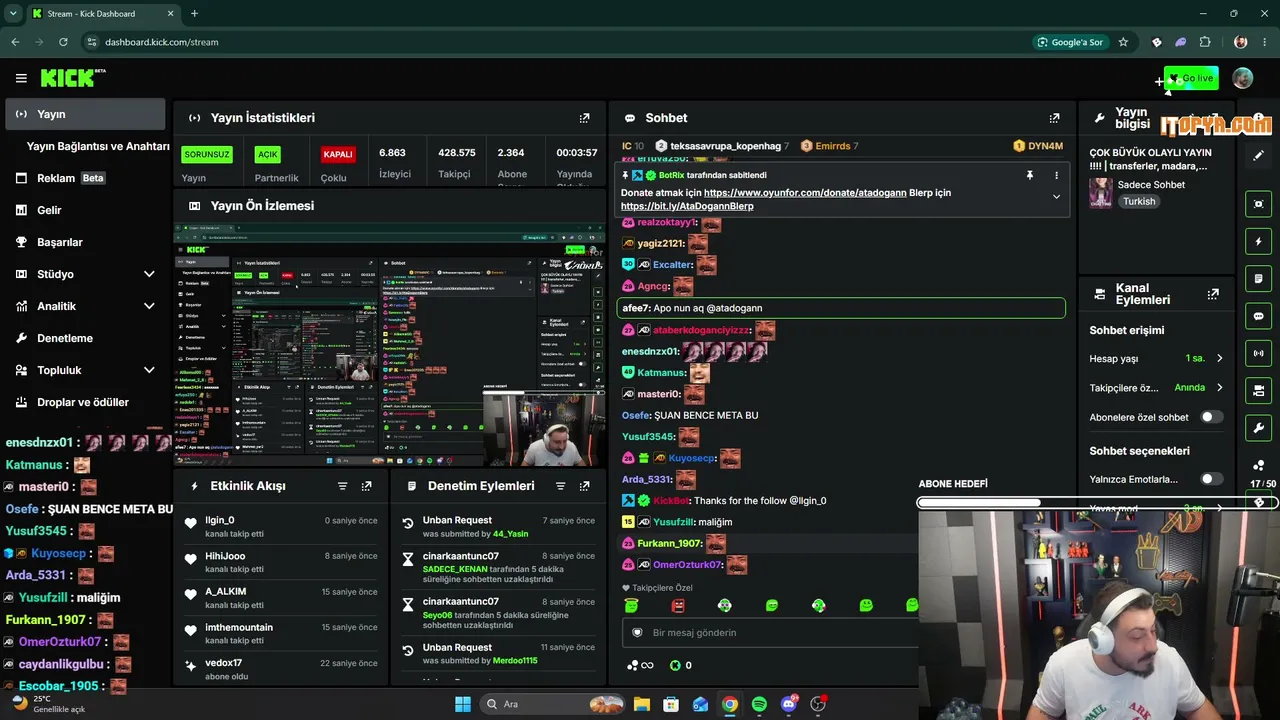The image size is (1280, 720).
Task: Collapse the pinned message with its chevron
Action: [1056, 197]
